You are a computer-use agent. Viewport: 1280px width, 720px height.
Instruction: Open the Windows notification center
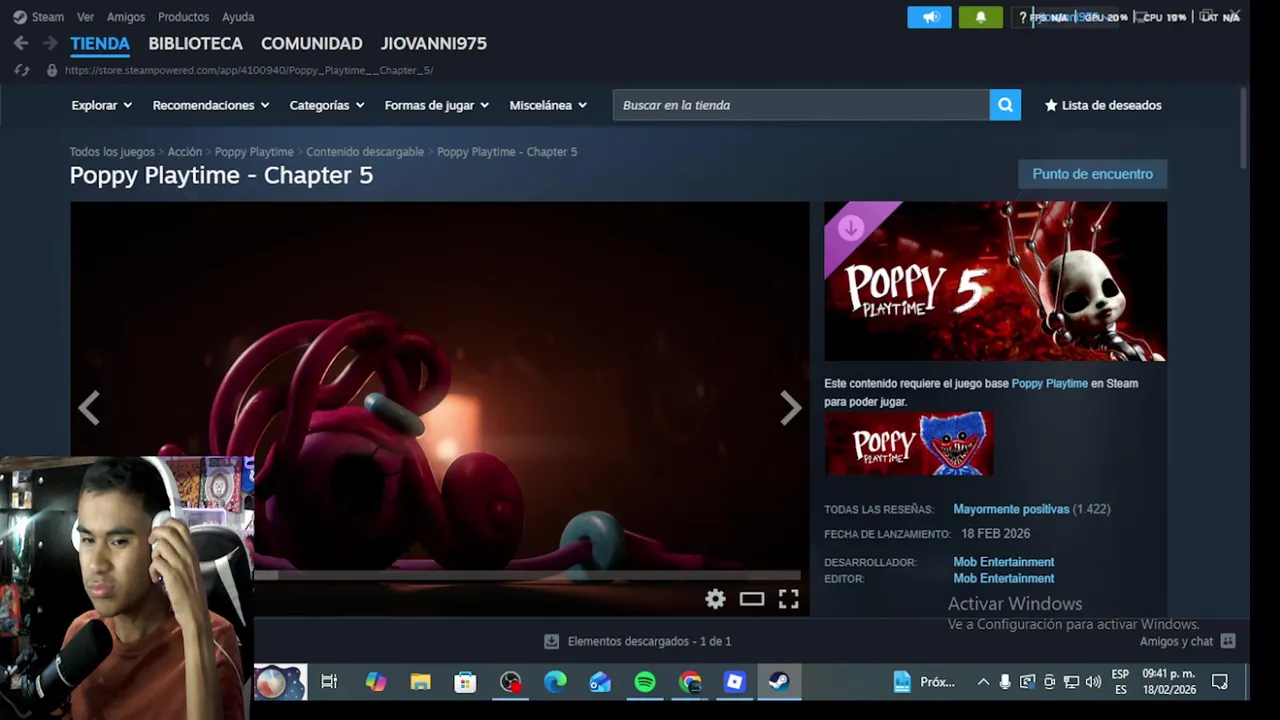click(1219, 682)
